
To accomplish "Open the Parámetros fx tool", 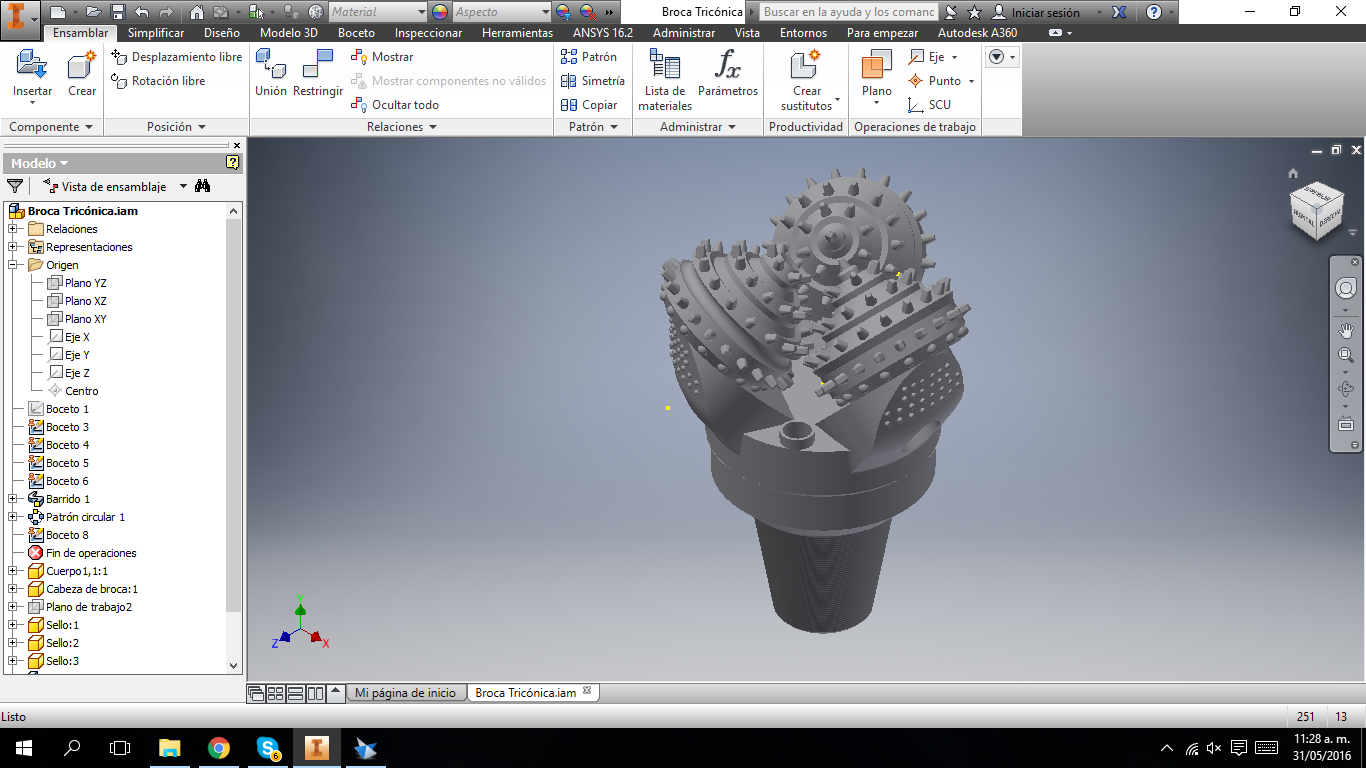I will tap(728, 68).
